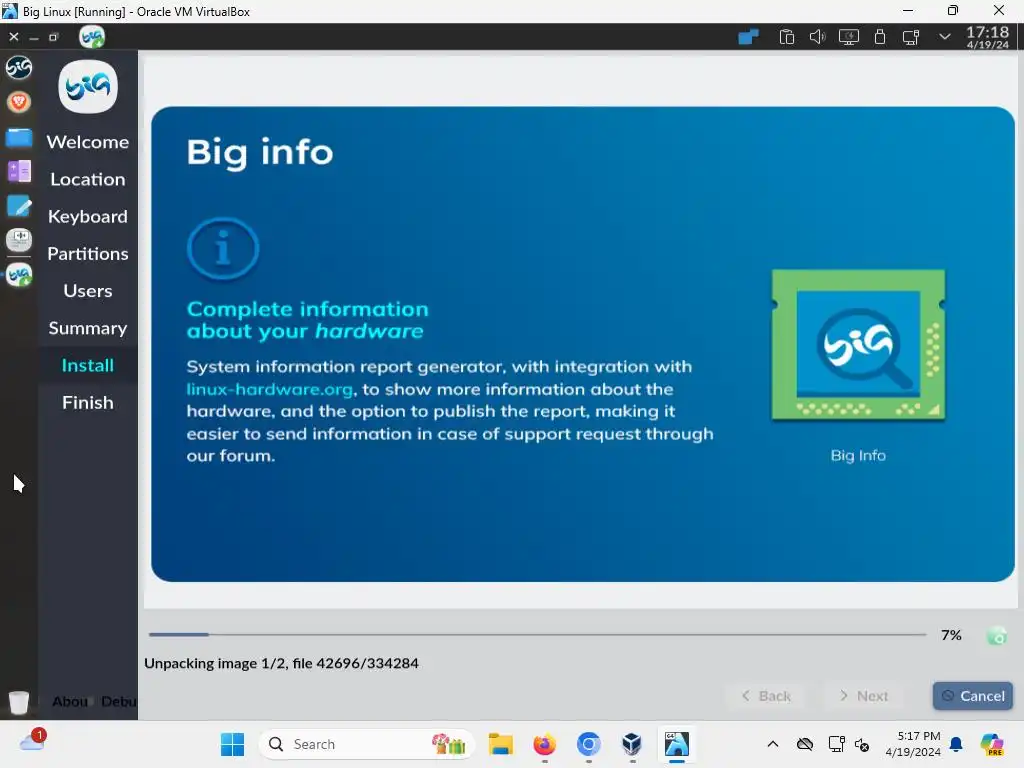Open the Windows notification bell
Screen dimensions: 1024x768
[x=956, y=744]
